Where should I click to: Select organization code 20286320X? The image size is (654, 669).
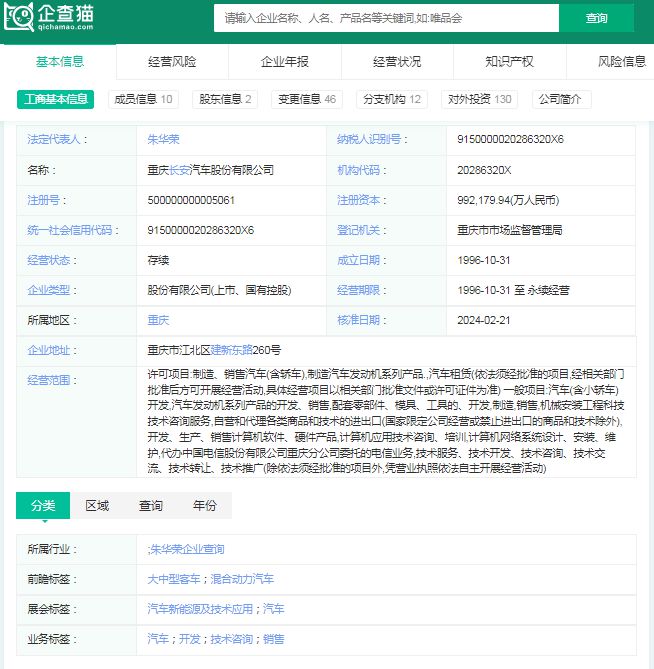(x=484, y=170)
